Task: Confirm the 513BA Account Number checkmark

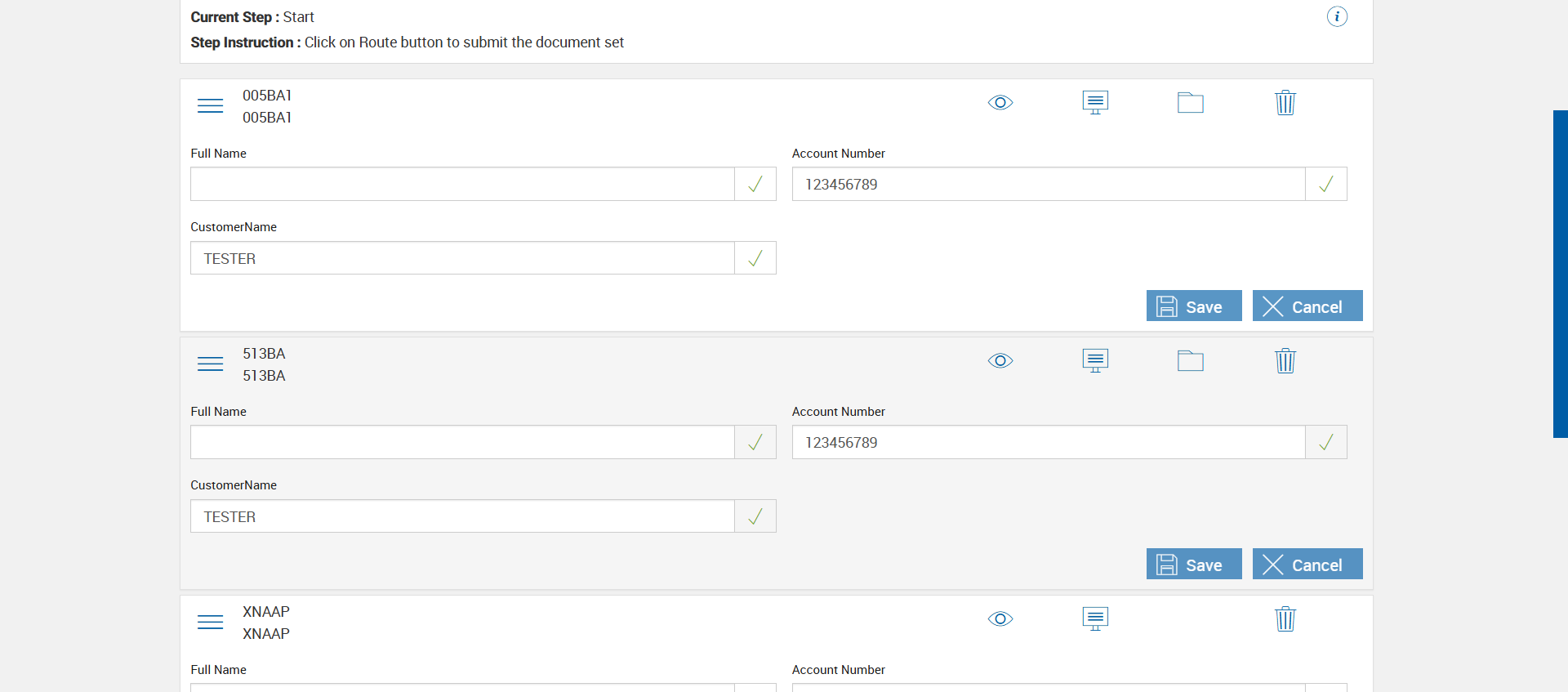Action: (1325, 443)
